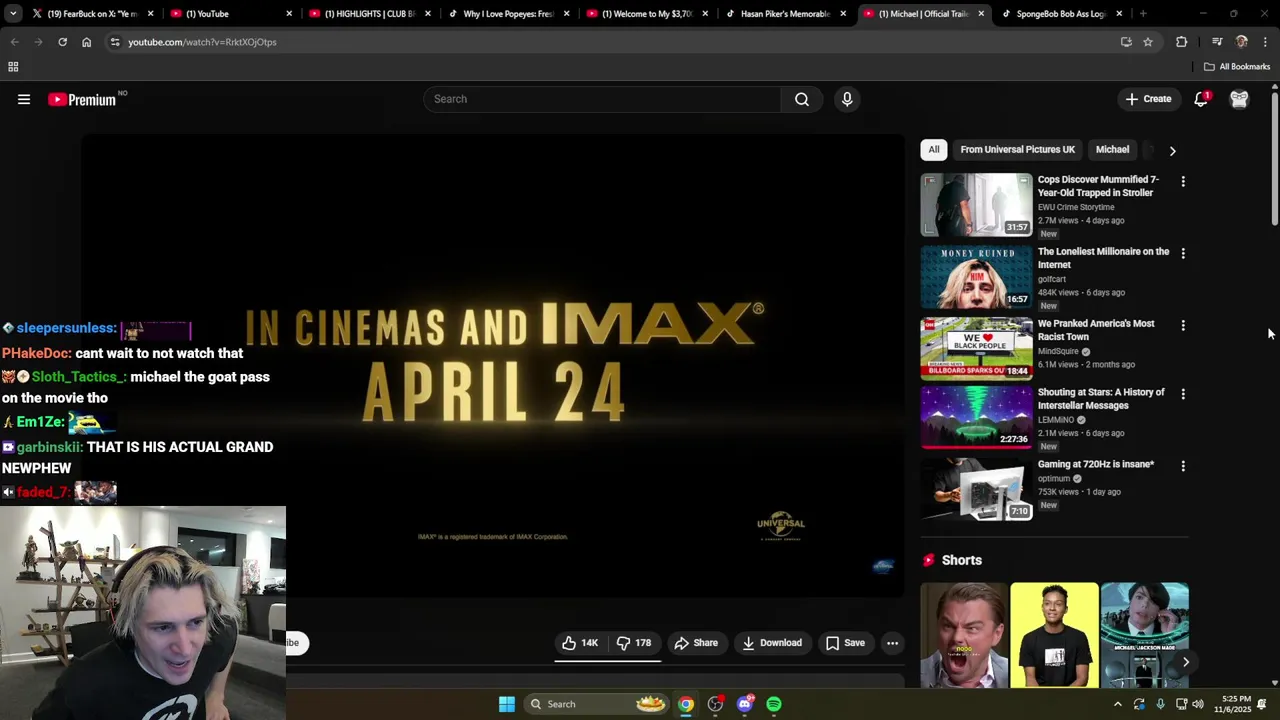Dislike the video showing 178
The height and width of the screenshot is (720, 1280).
pos(634,643)
